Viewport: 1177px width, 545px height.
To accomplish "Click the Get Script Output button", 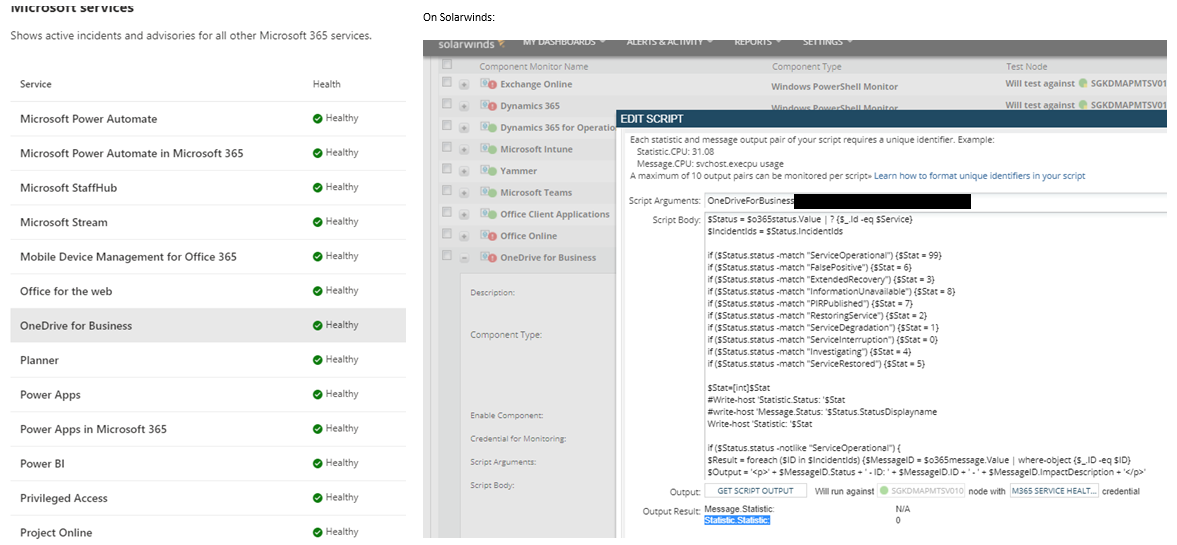I will tap(755, 491).
